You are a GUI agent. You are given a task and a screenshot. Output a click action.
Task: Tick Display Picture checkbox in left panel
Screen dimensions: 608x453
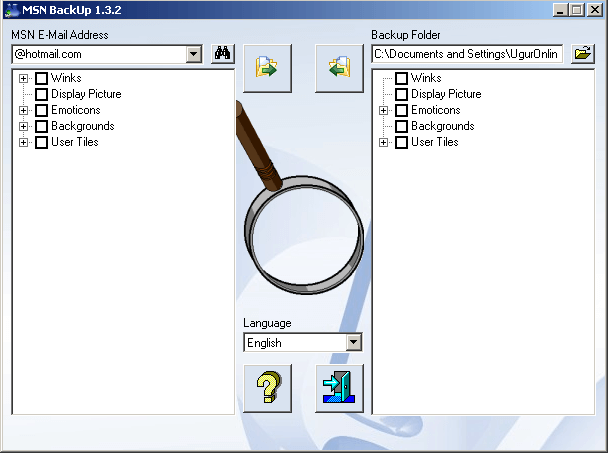[41, 94]
